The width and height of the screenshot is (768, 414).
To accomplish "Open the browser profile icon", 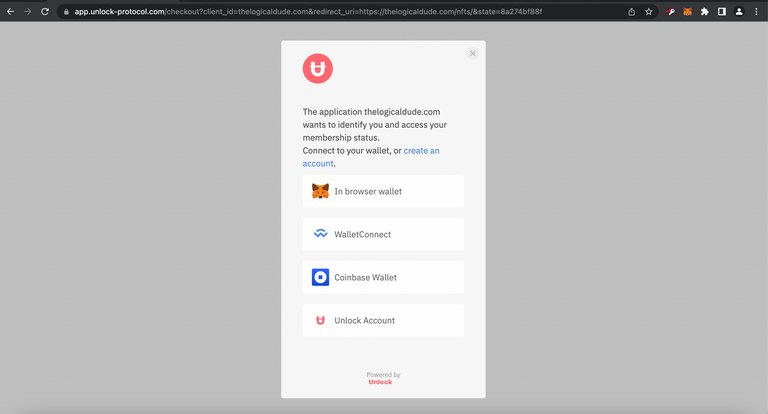I will tap(739, 12).
